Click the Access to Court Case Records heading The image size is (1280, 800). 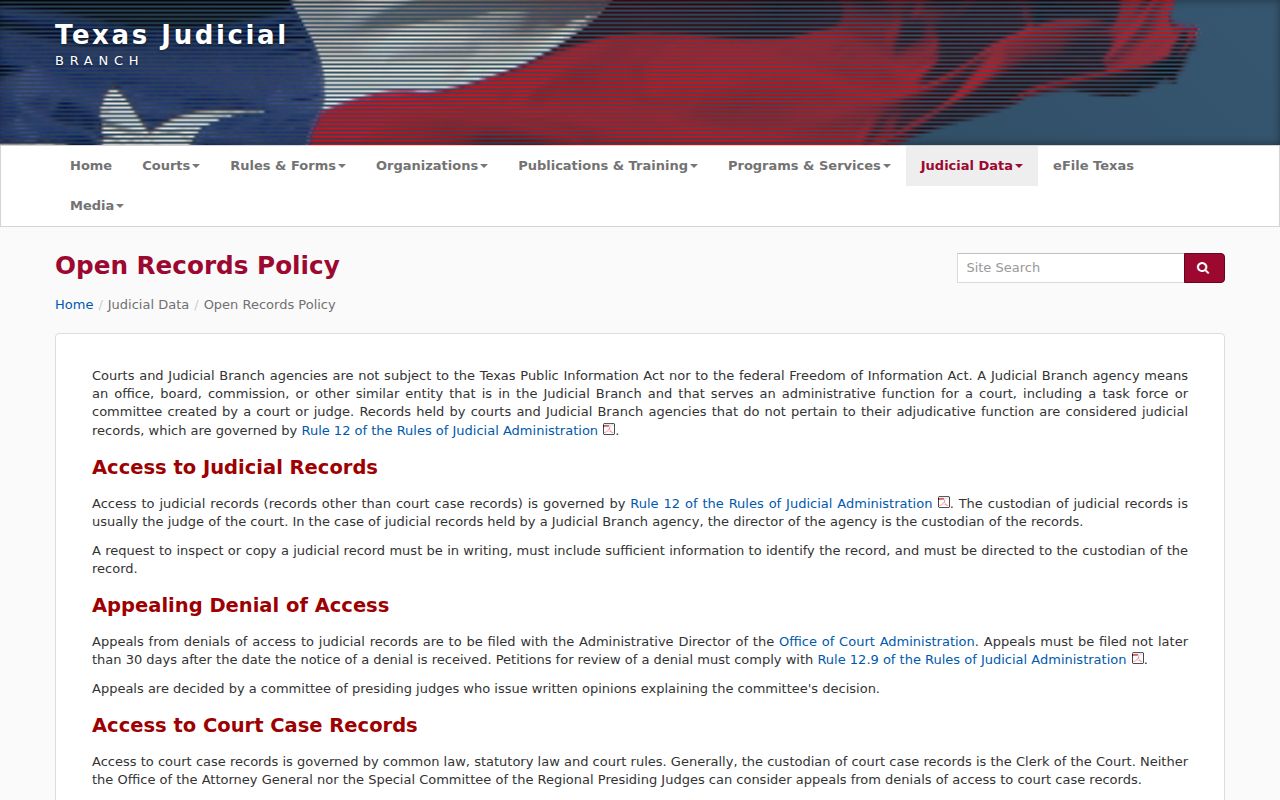[255, 725]
